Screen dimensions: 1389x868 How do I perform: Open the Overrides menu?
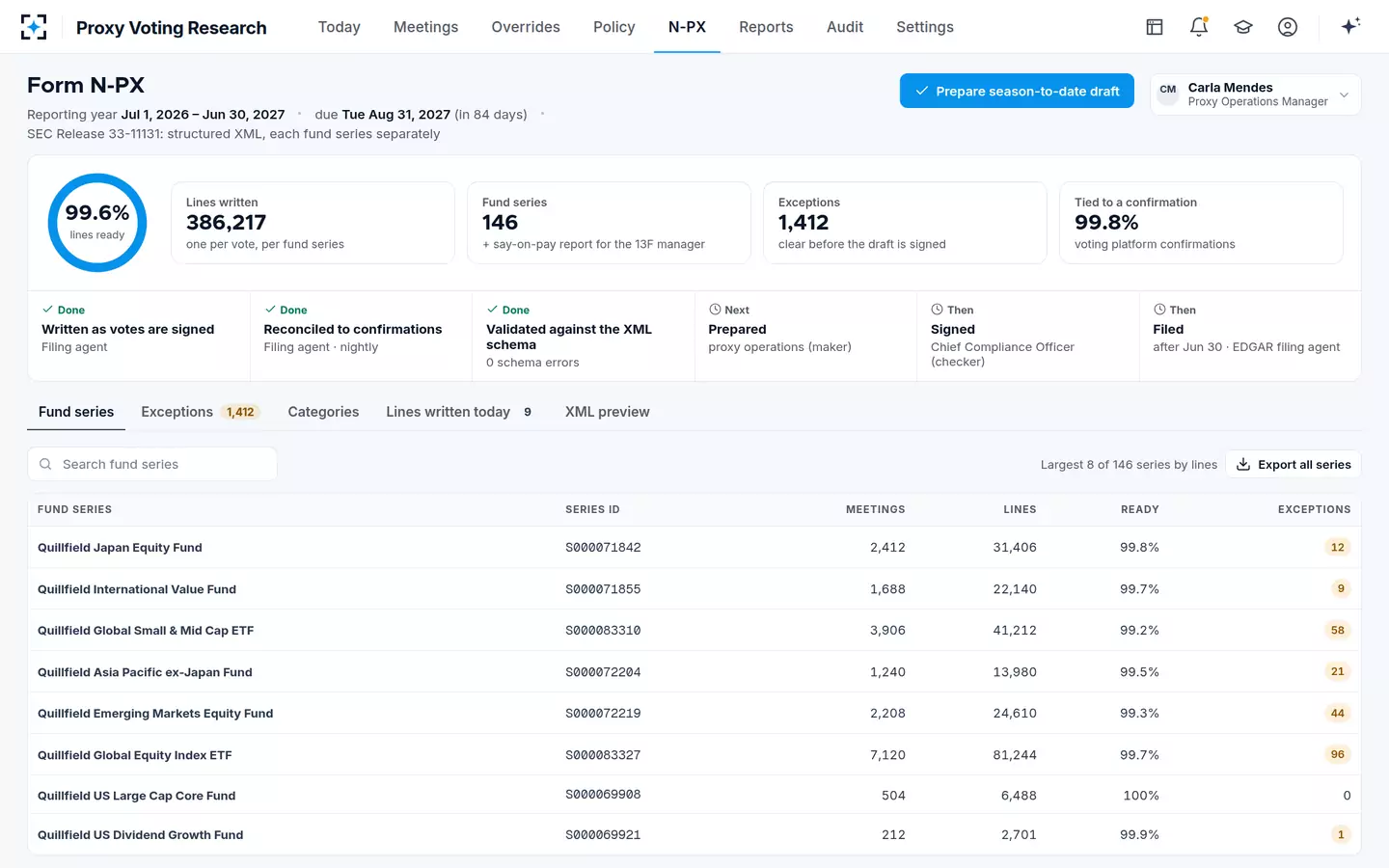click(x=526, y=27)
